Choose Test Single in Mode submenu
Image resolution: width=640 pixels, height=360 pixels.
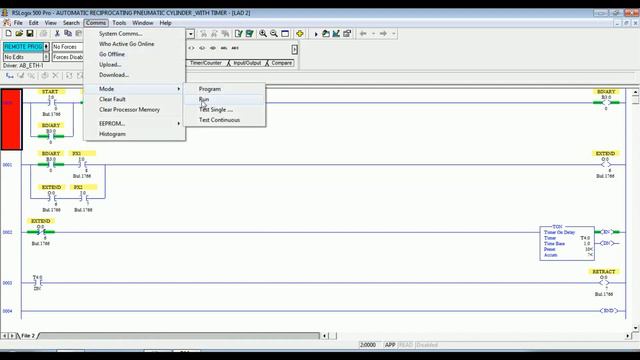pos(224,109)
